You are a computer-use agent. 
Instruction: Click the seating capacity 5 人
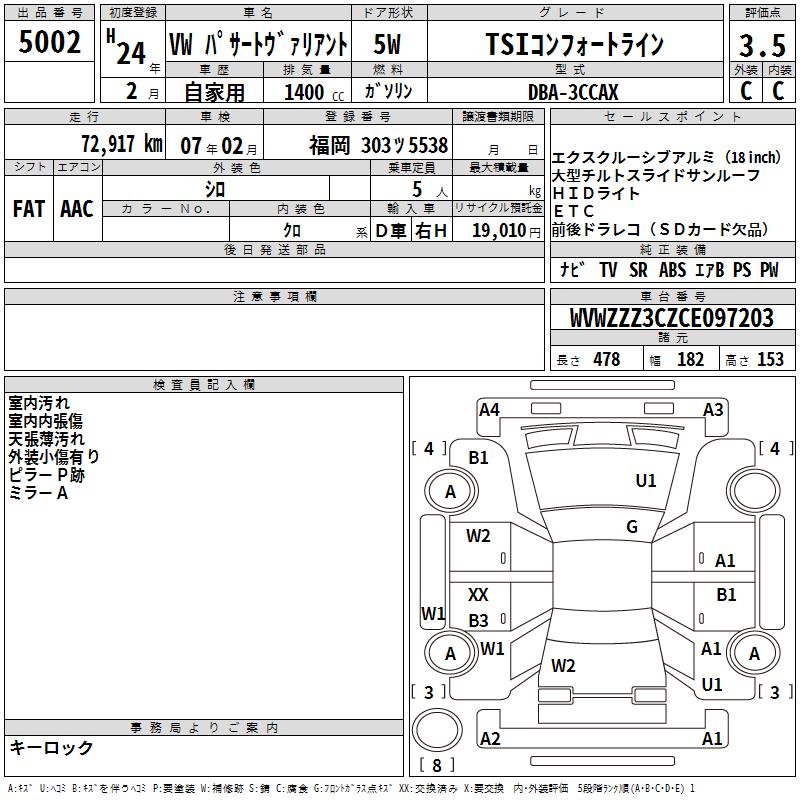pos(429,190)
